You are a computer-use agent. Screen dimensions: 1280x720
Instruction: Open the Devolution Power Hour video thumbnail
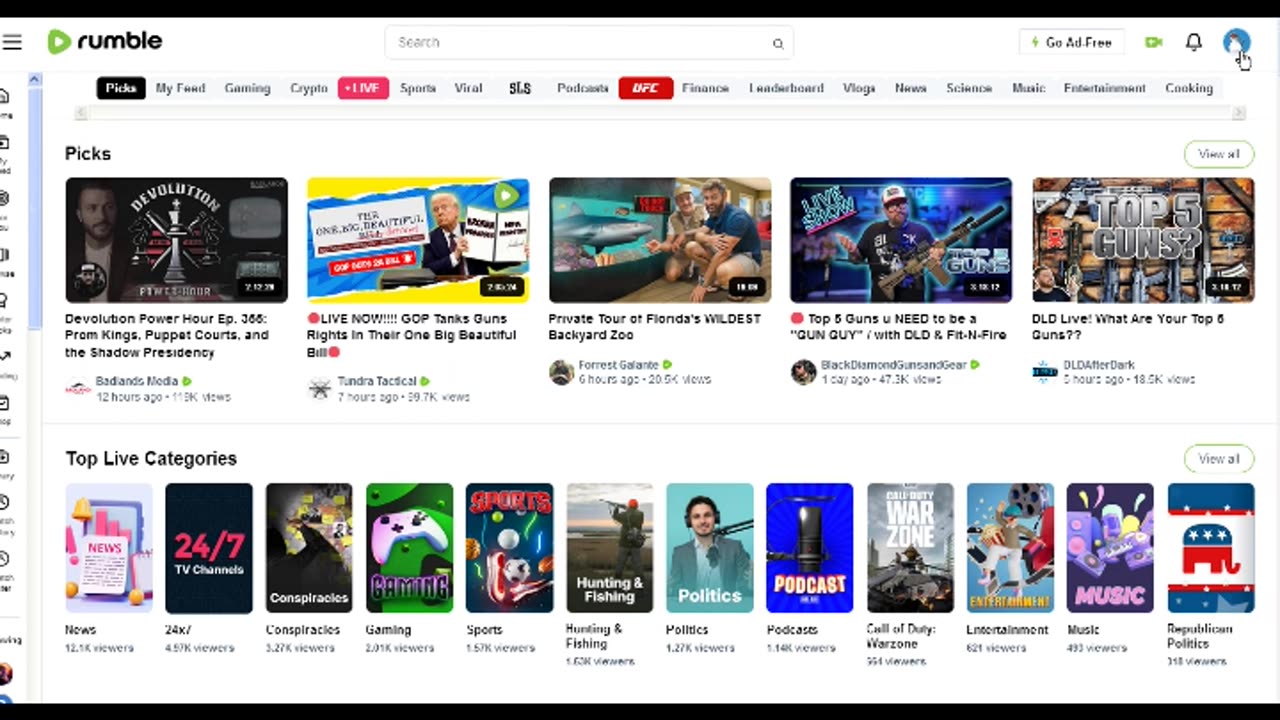pos(177,240)
